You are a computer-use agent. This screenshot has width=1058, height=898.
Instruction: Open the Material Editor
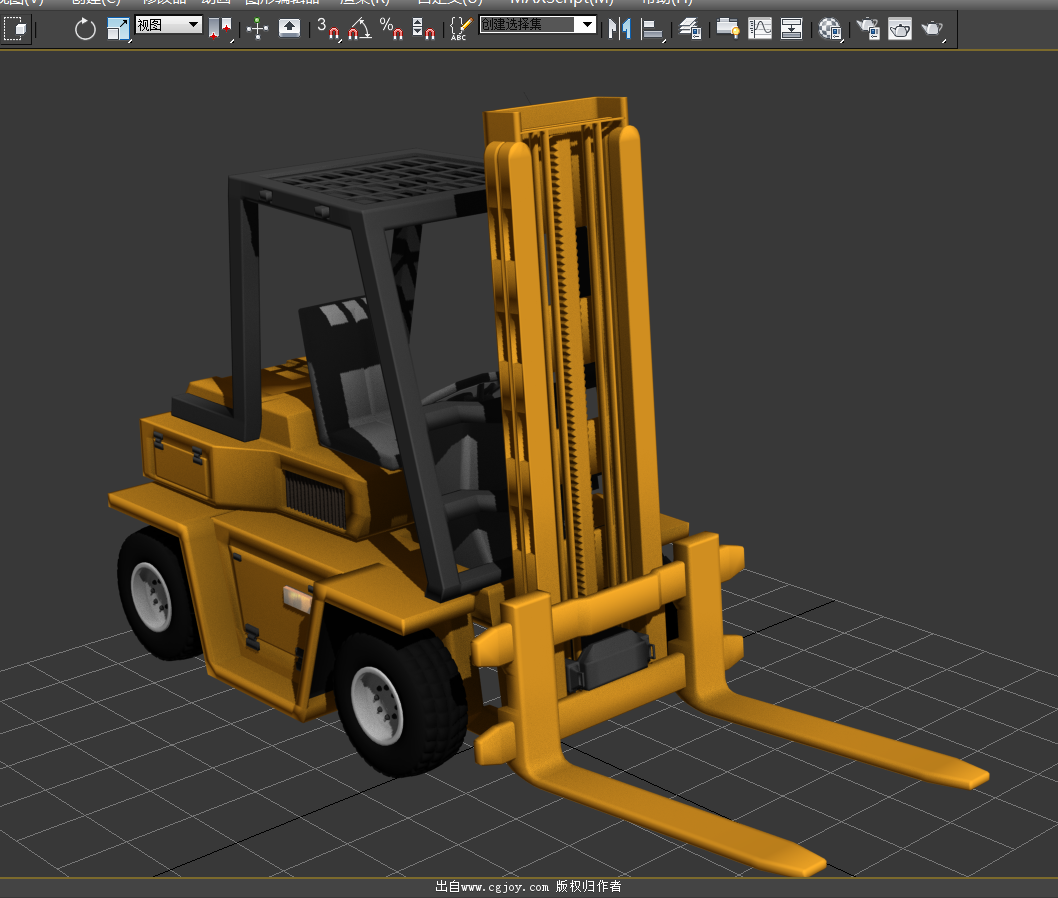829,28
